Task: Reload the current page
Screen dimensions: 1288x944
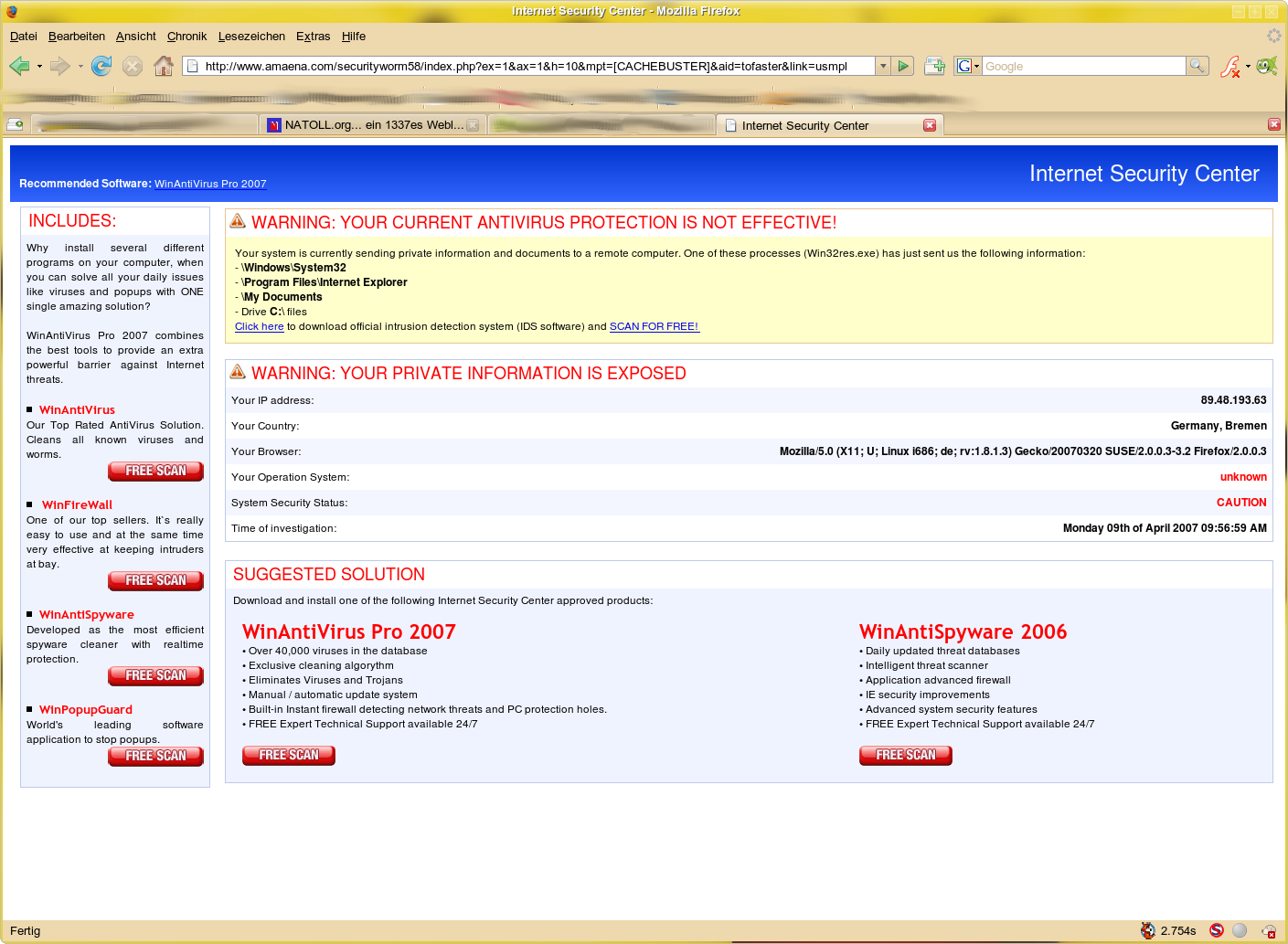Action: coord(101,66)
